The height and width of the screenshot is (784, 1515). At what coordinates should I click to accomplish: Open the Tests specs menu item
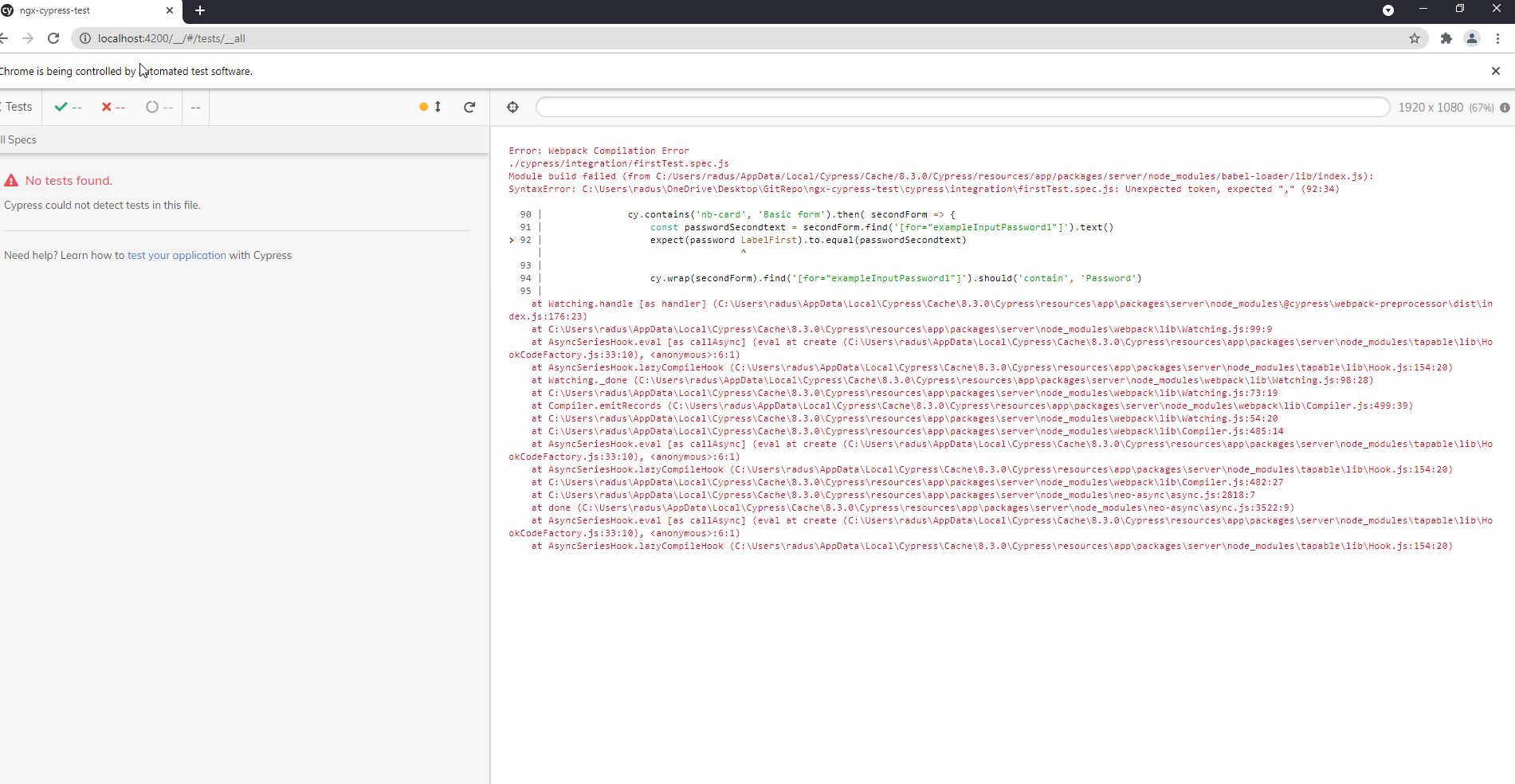coord(16,106)
